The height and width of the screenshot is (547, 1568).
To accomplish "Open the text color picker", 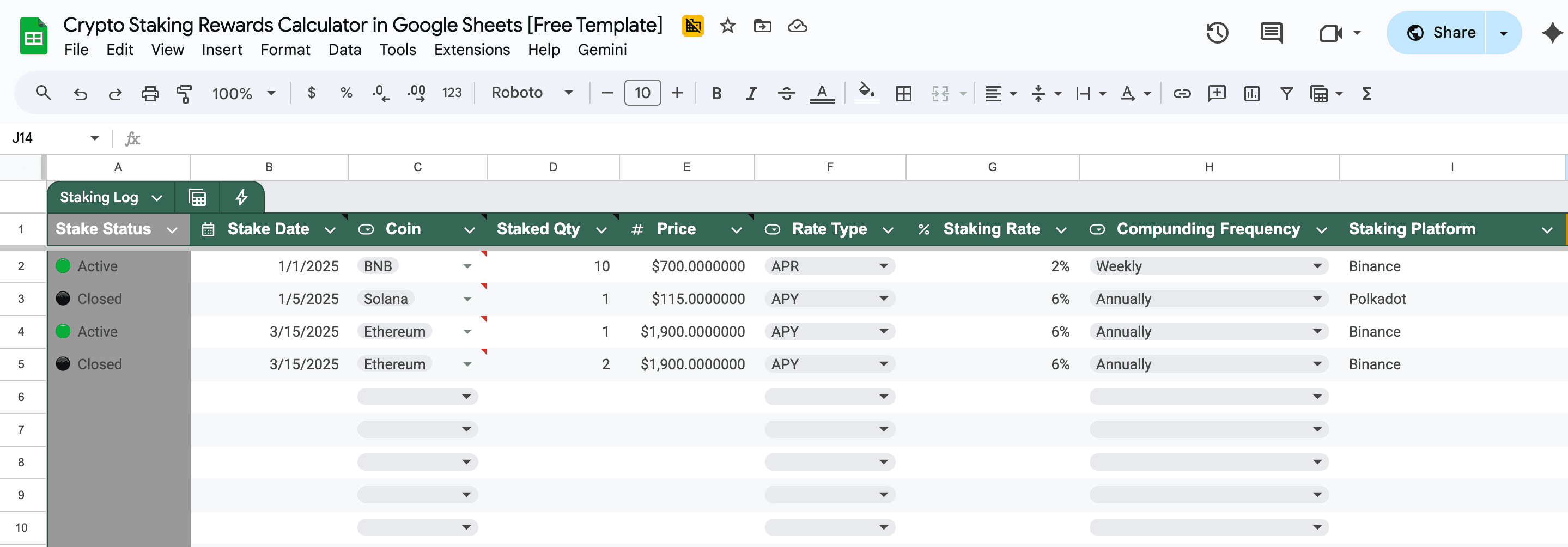I will pyautogui.click(x=822, y=93).
